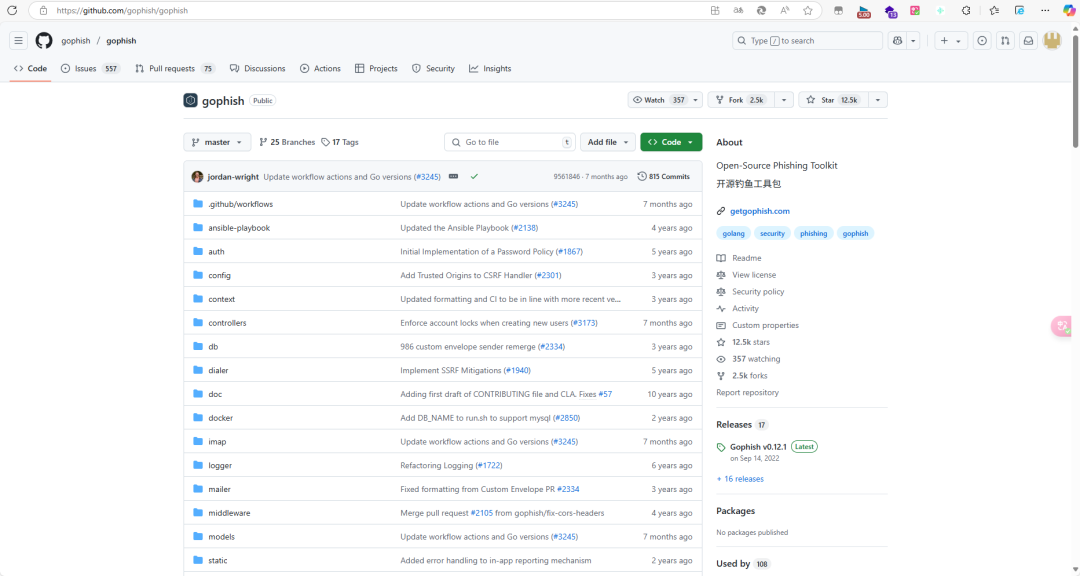Screen dimensions: 1080x576
Task: Open the ansible-playbook folder
Action: click(239, 227)
